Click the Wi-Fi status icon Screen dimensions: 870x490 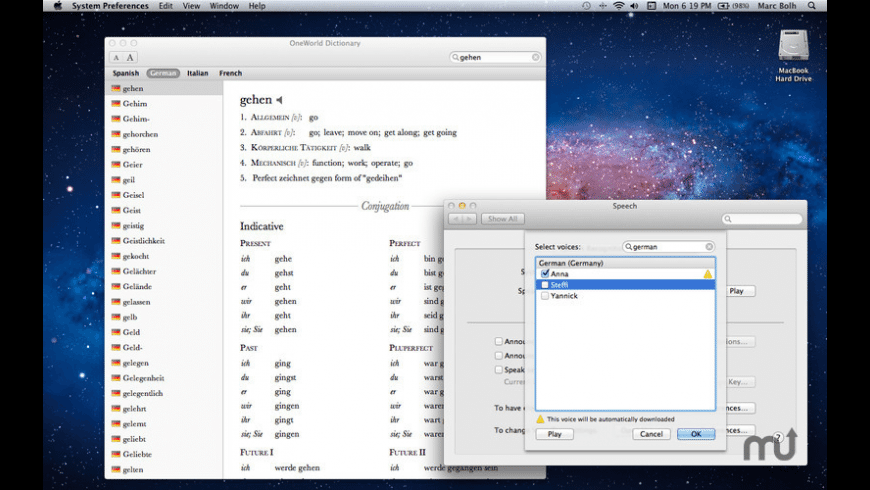619,6
